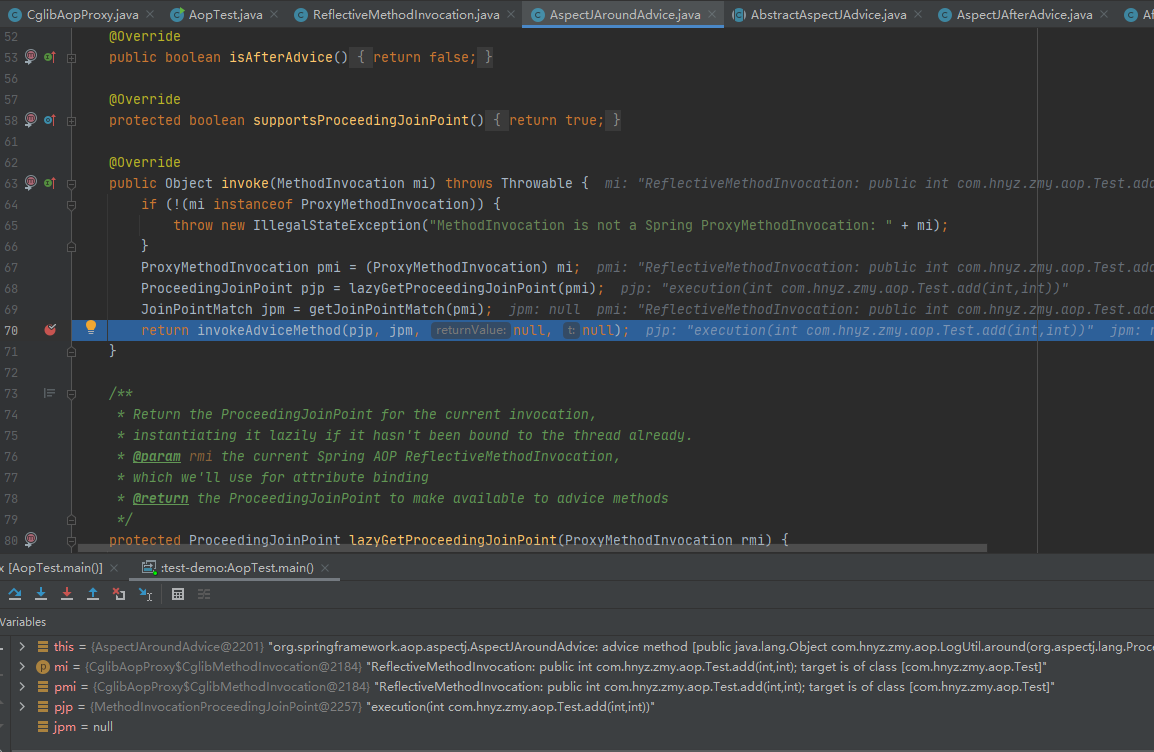Click the editor horizontal scrollbar

pyautogui.click(x=532, y=547)
